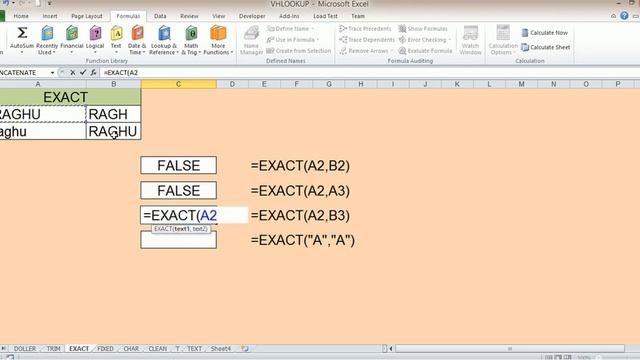Open the Watch Window
The height and width of the screenshot is (360, 640).
(470, 40)
